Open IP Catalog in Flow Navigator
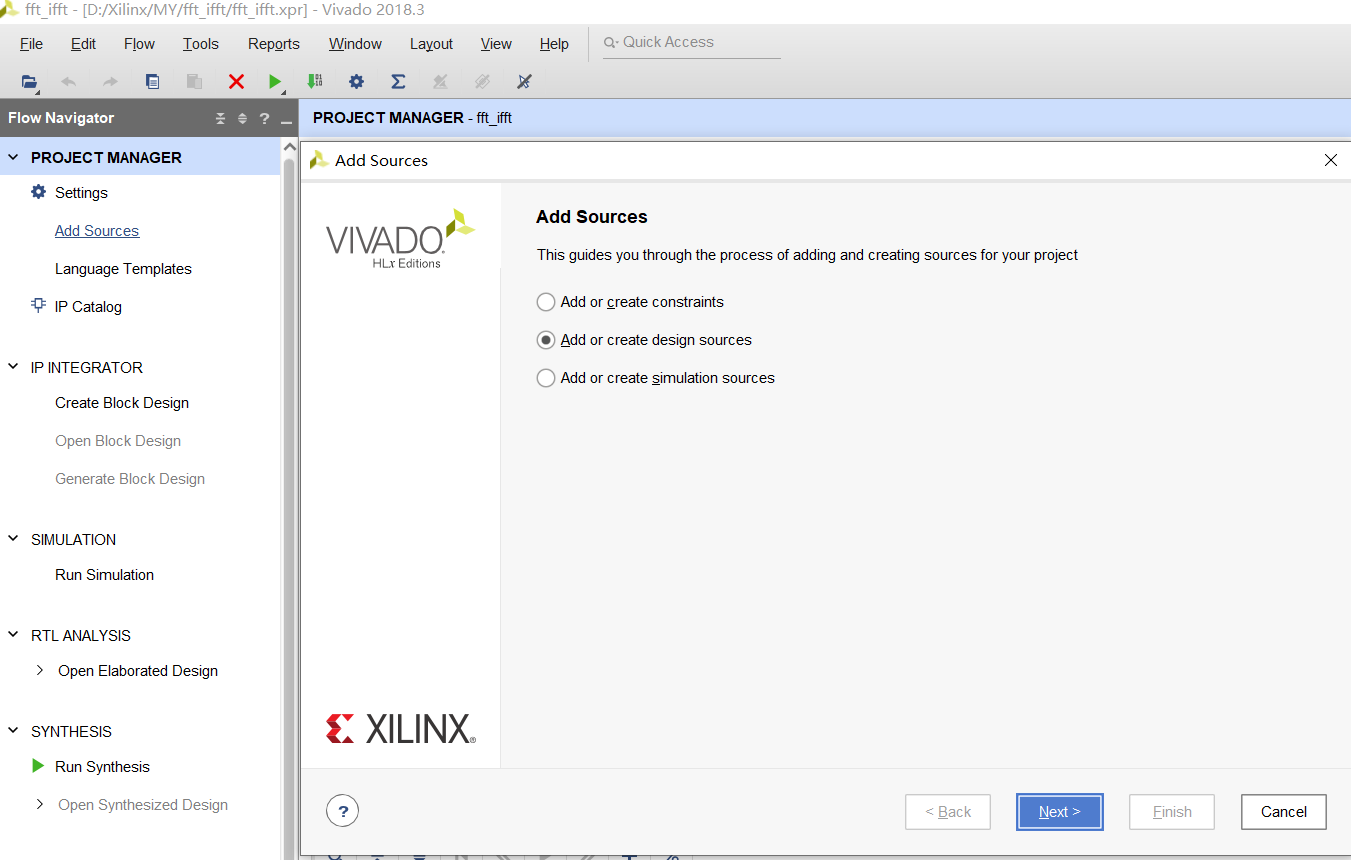The width and height of the screenshot is (1351, 860). pyautogui.click(x=88, y=306)
